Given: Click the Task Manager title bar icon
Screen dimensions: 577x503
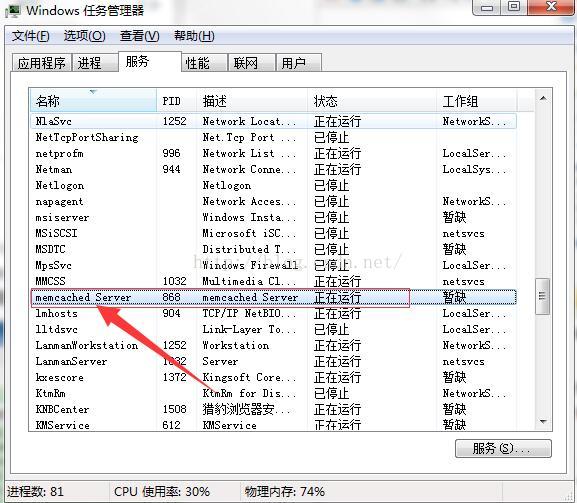Looking at the screenshot, I should click(x=13, y=11).
